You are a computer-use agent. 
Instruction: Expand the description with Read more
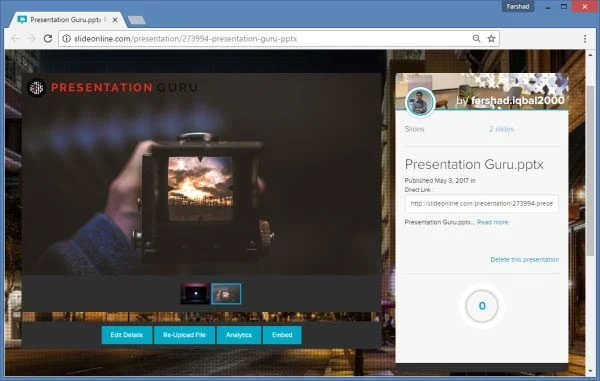[492, 222]
